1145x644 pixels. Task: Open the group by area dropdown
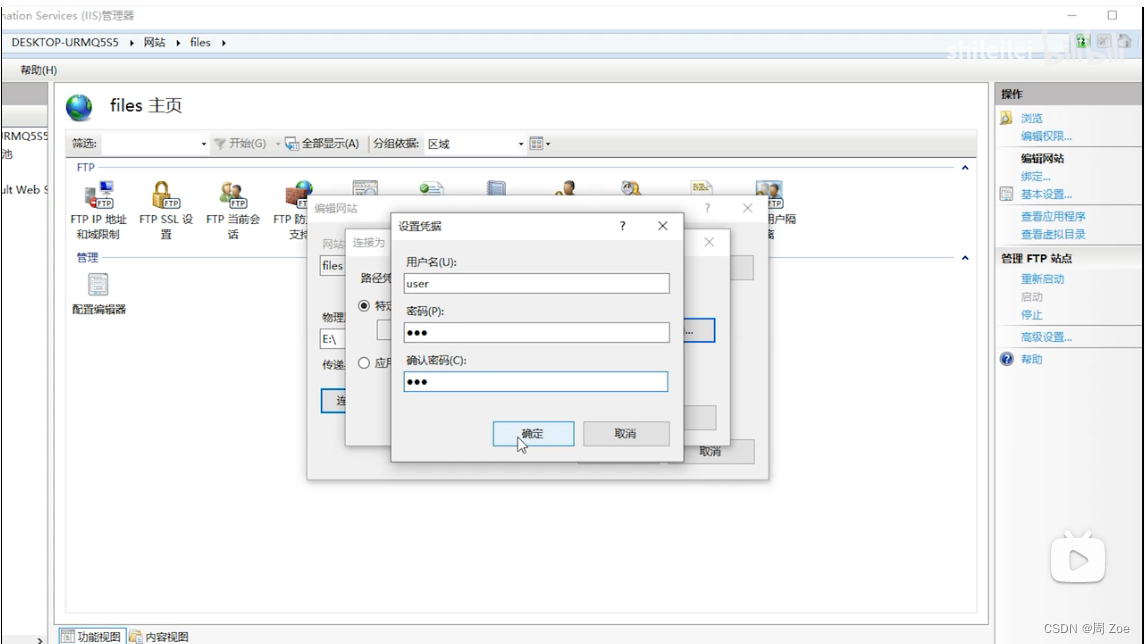(x=521, y=144)
